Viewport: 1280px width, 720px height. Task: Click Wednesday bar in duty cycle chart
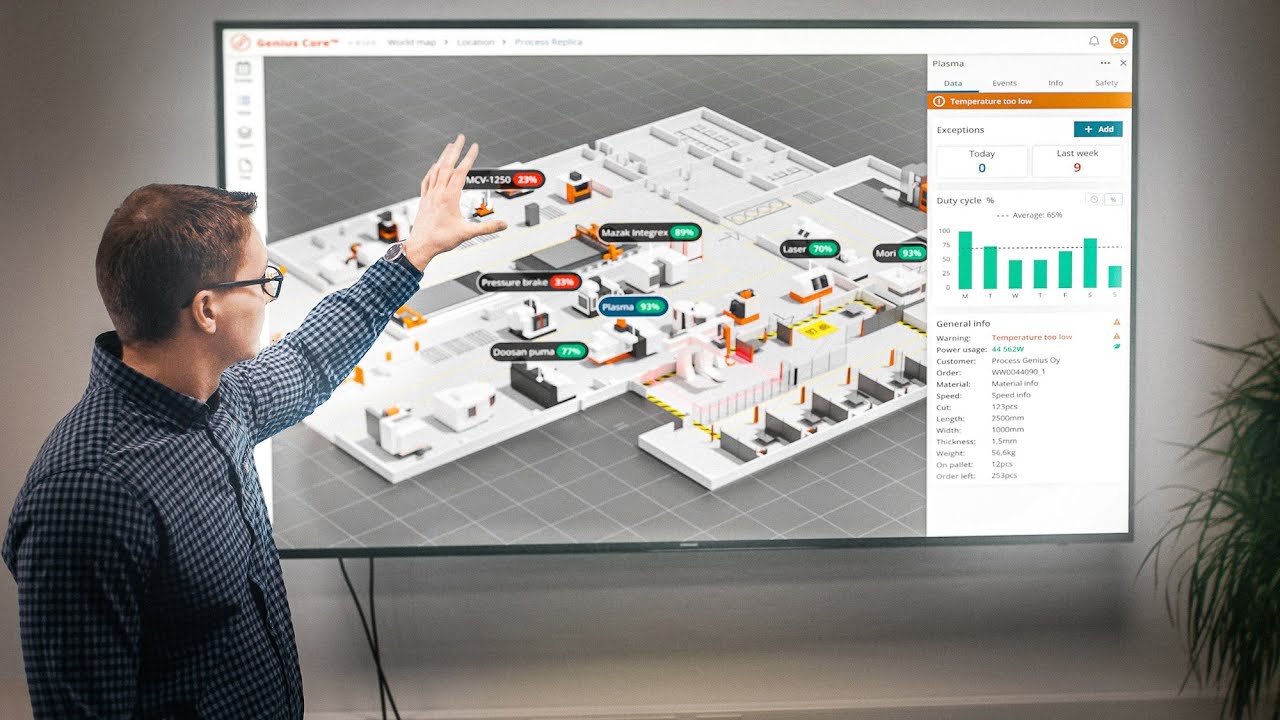point(1015,274)
